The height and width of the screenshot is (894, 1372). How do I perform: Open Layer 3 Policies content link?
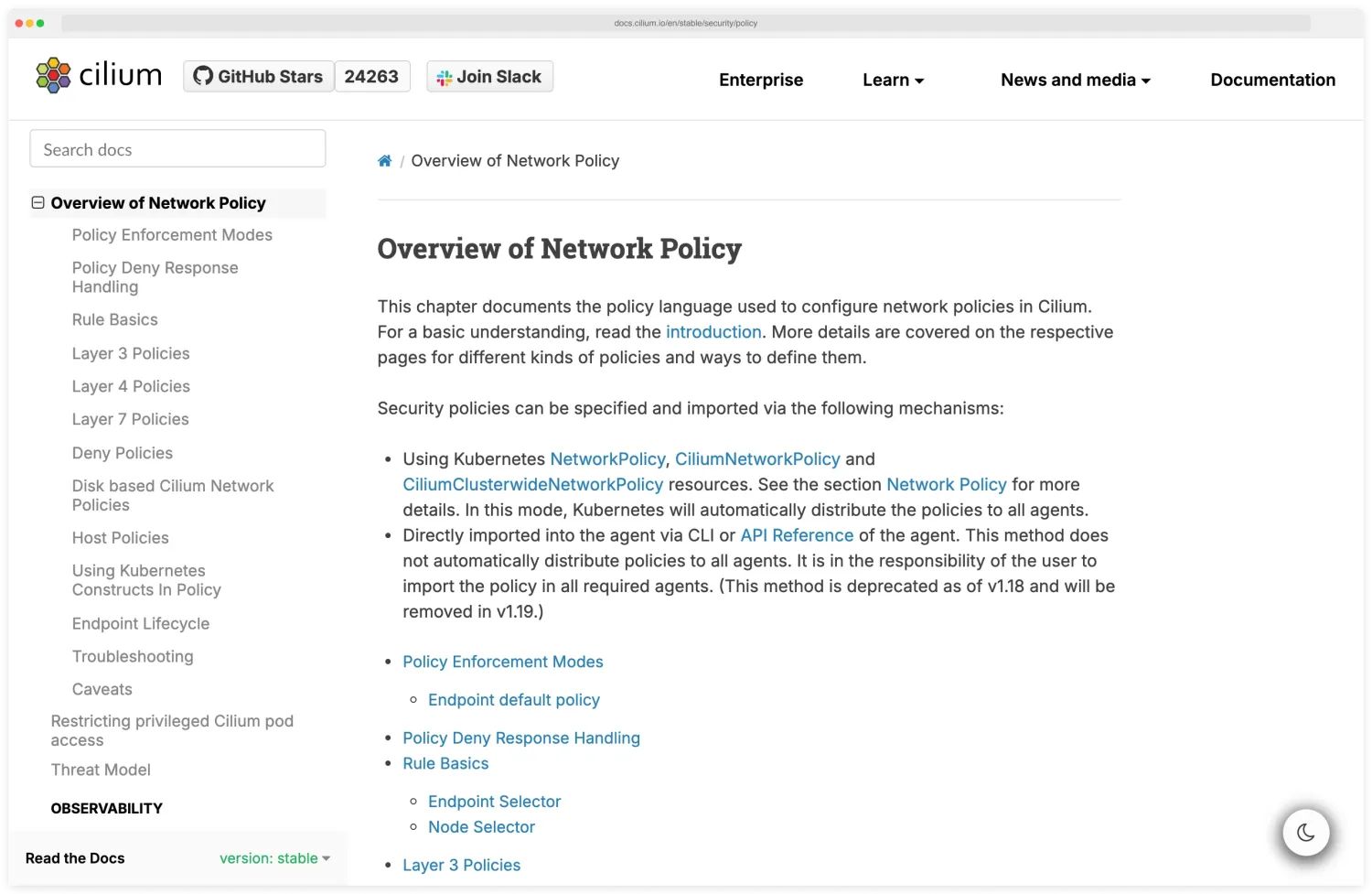[x=462, y=866]
